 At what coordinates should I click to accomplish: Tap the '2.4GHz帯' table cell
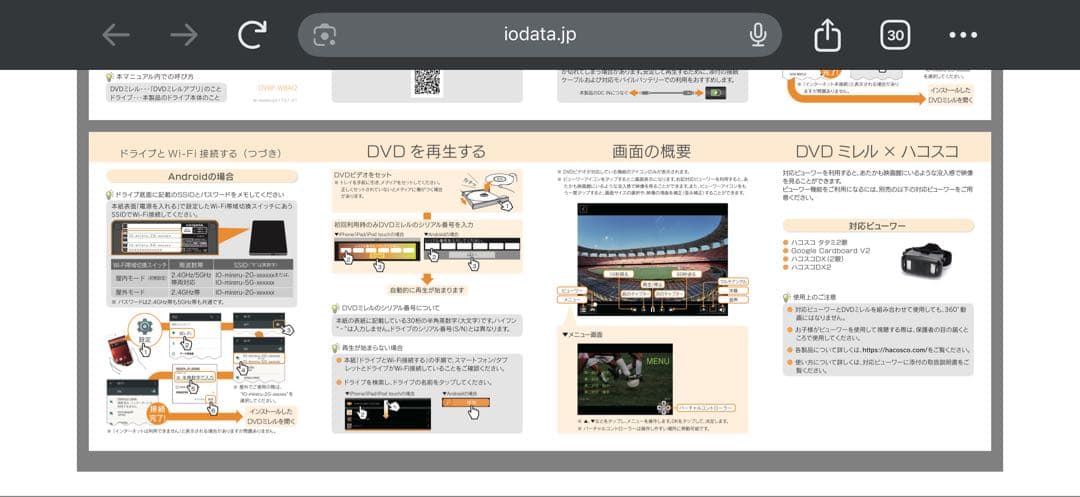189,293
